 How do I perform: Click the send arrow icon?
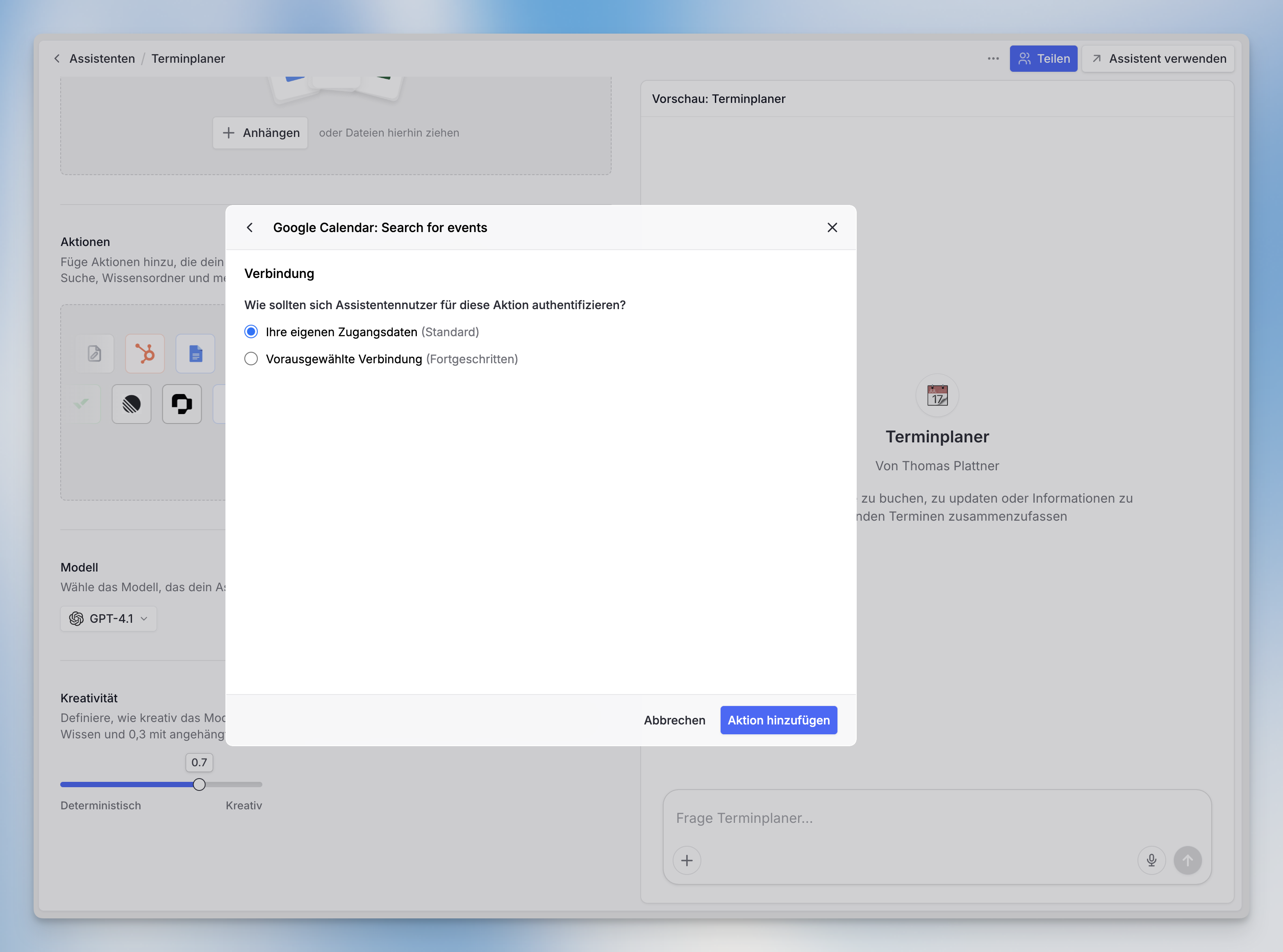point(1187,861)
